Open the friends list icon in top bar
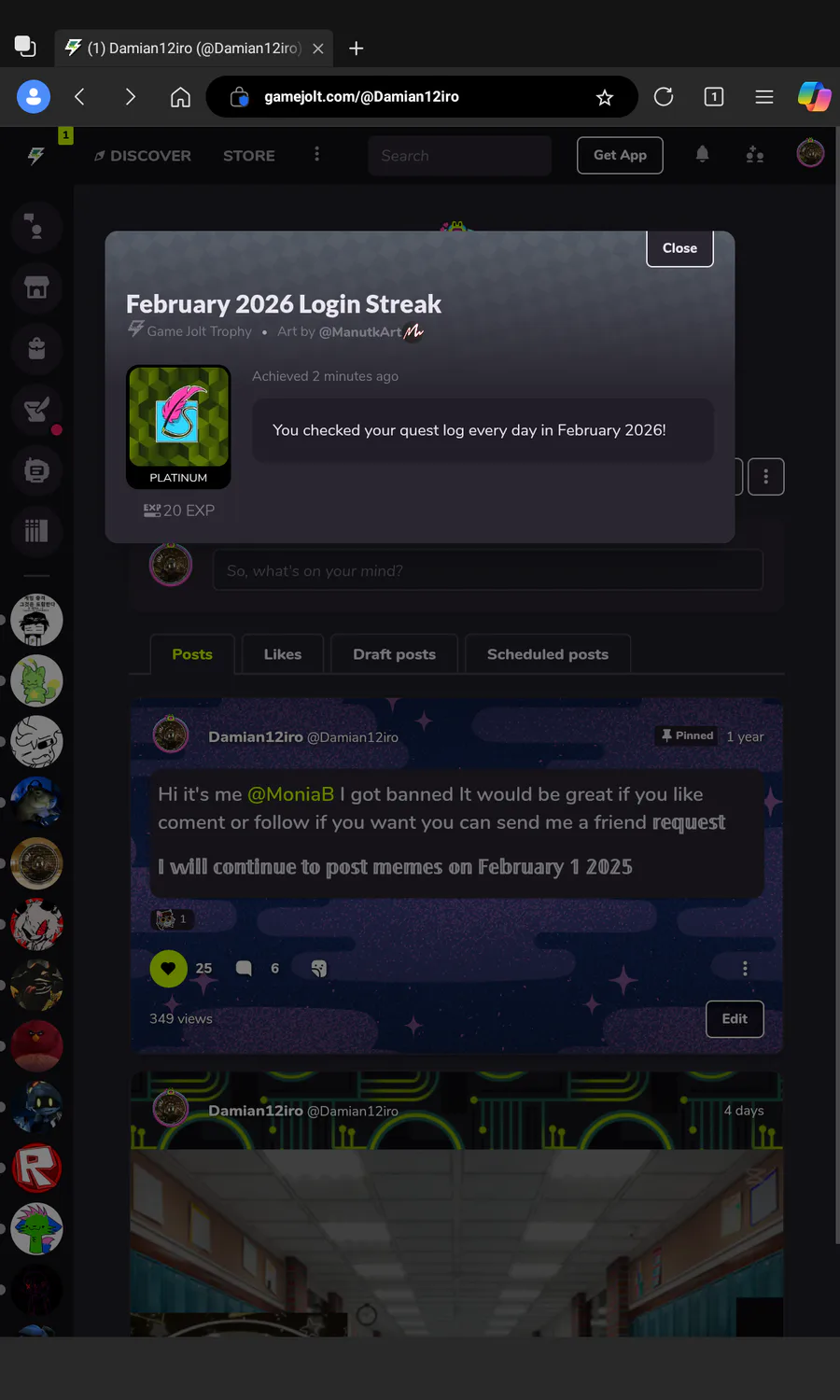The width and height of the screenshot is (840, 1400). [755, 154]
